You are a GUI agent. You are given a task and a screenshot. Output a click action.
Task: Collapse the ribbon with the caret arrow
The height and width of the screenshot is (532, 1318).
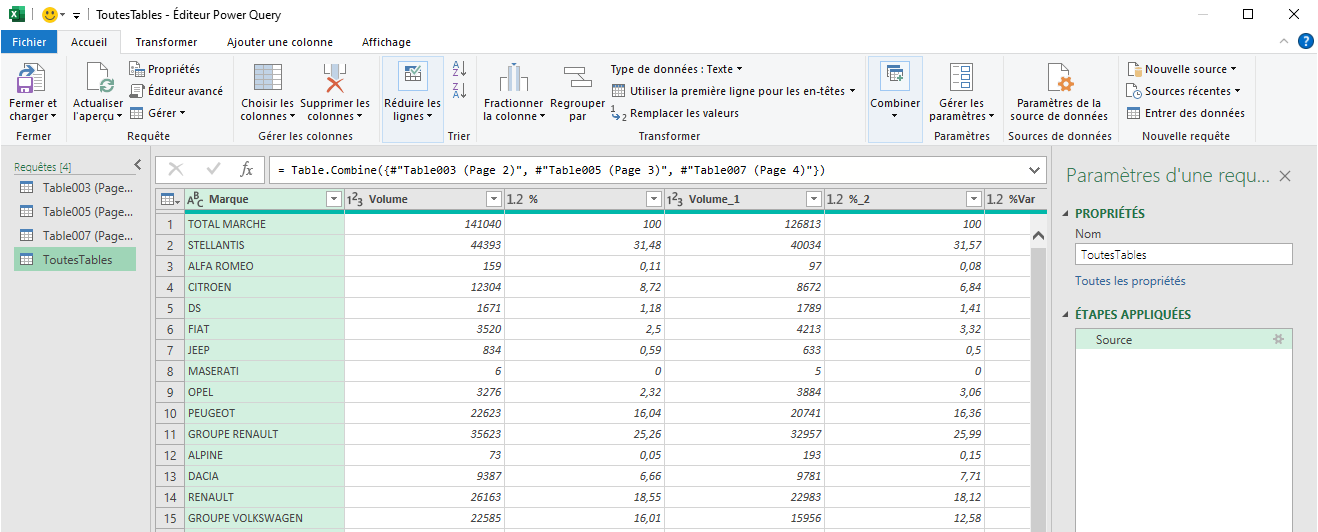1285,41
